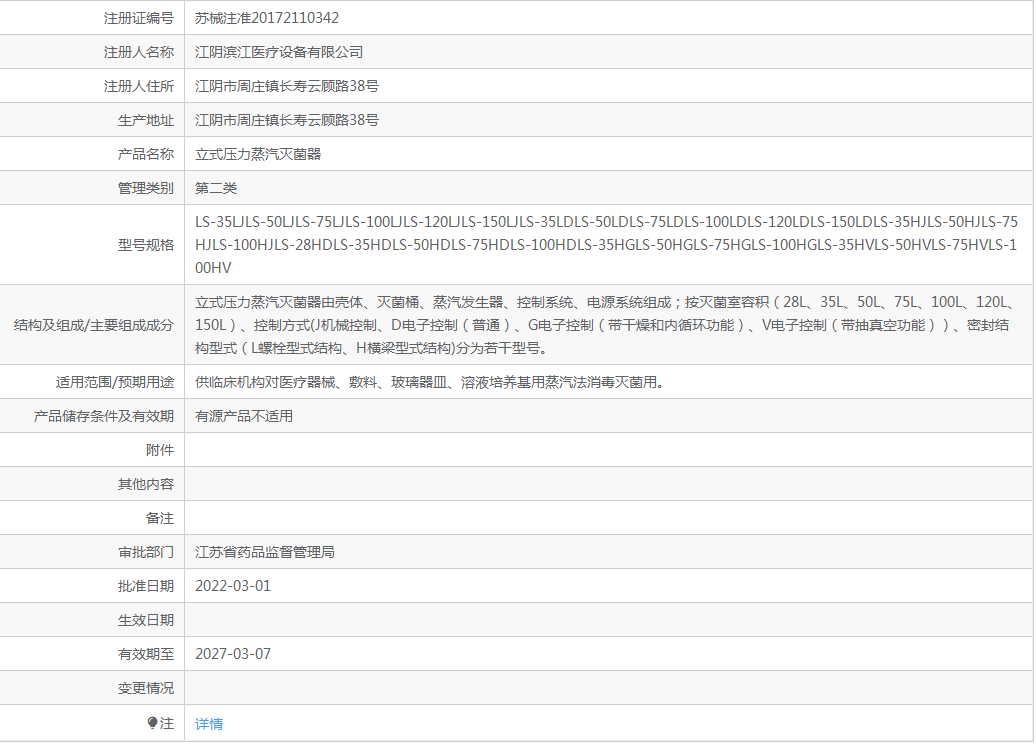The image size is (1036, 745).
Task: Select the address in the 生产地址 row
Action: pyautogui.click(x=287, y=120)
